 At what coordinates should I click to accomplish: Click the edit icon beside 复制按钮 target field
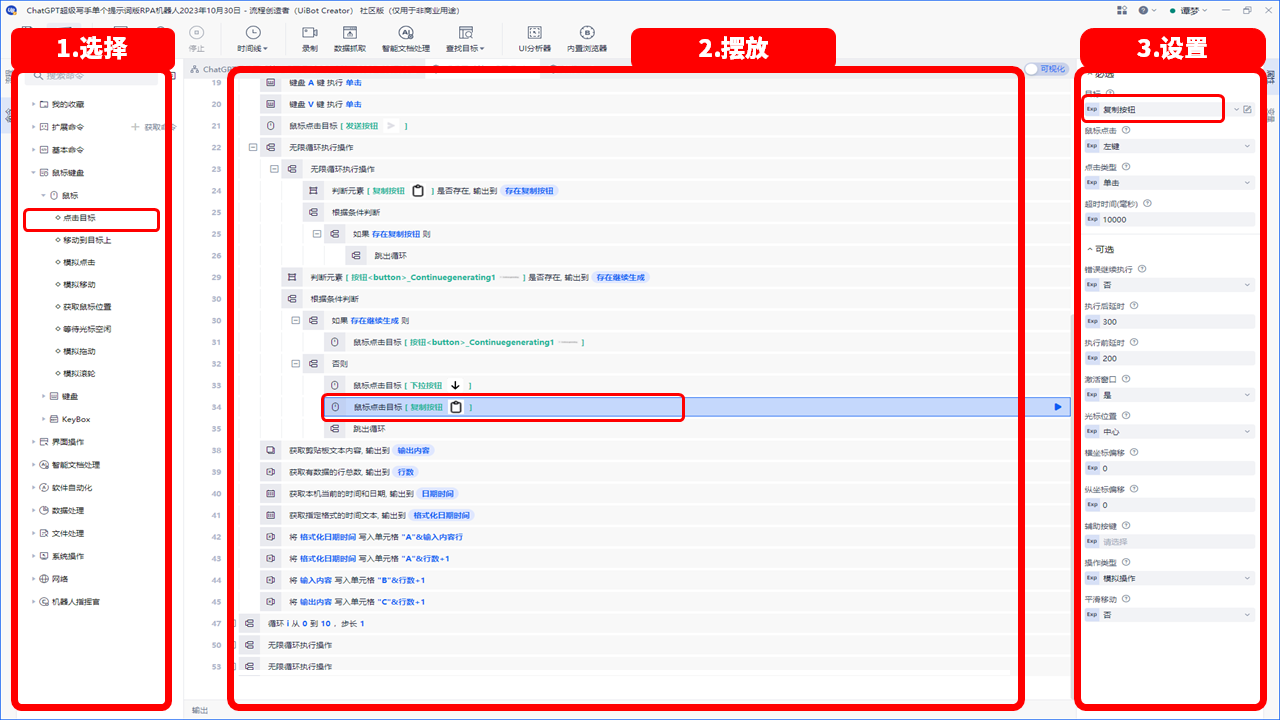click(1247, 109)
